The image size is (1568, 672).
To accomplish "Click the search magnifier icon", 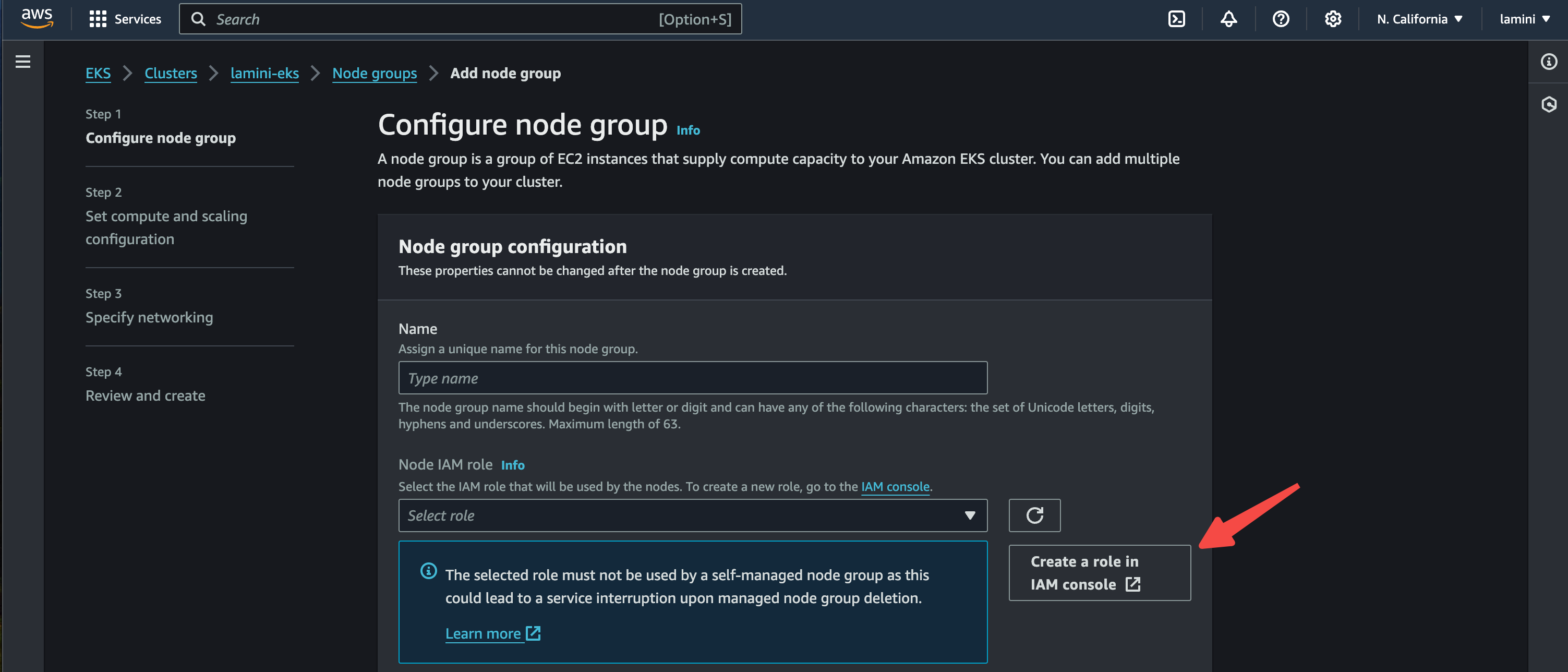I will point(198,19).
